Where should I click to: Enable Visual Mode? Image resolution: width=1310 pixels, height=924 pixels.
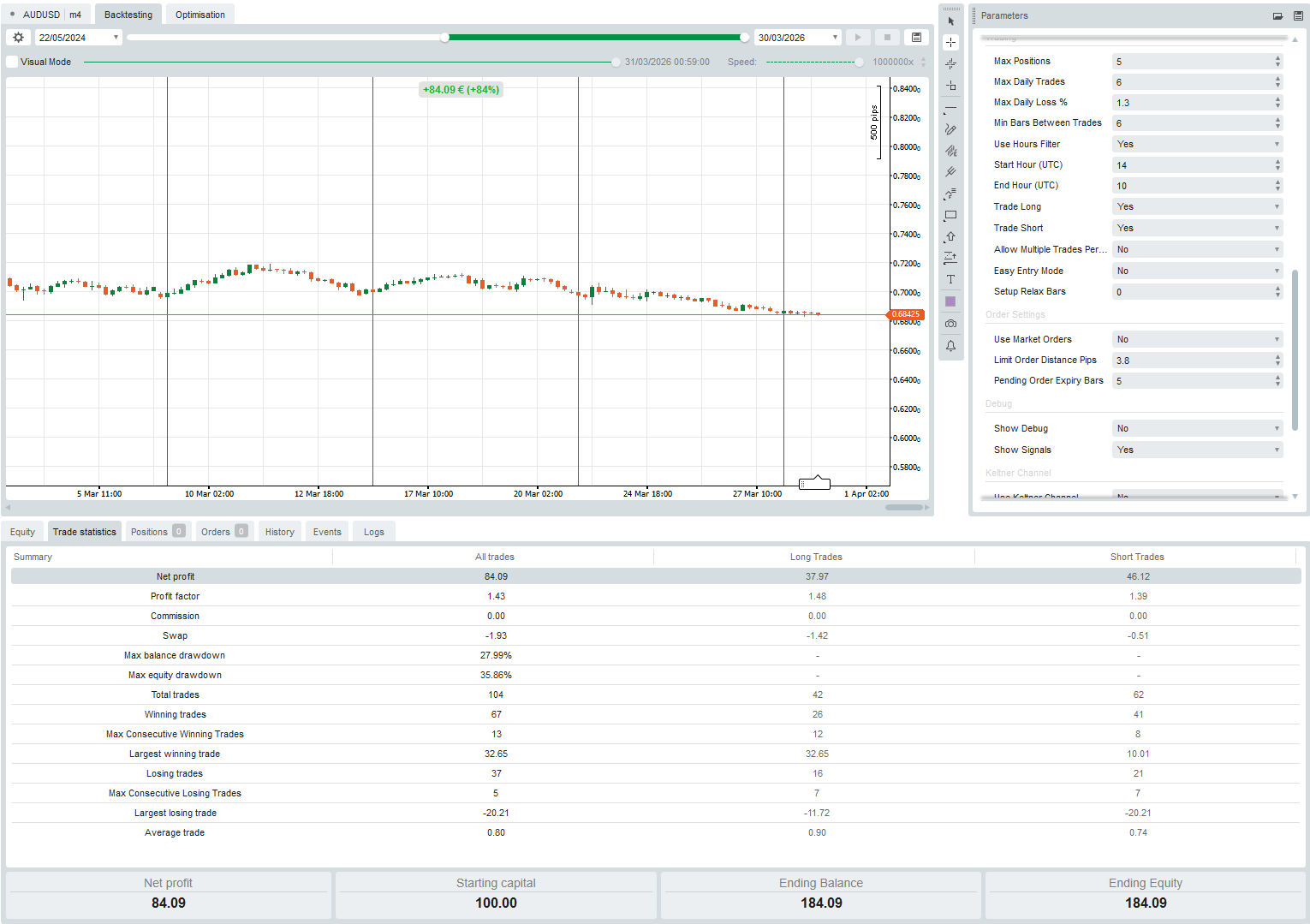tap(12, 61)
